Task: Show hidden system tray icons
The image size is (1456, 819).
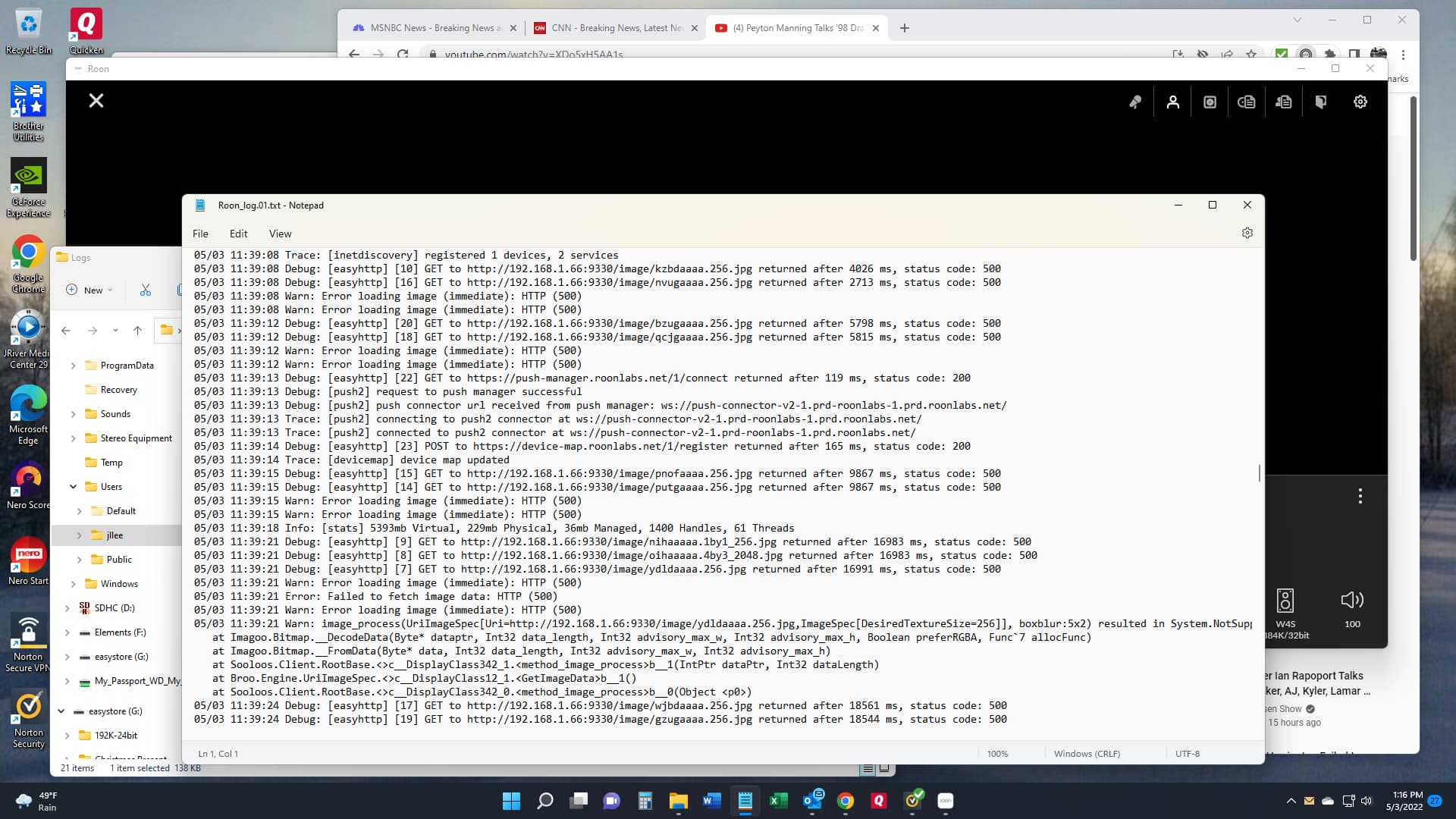Action: coord(1291,801)
